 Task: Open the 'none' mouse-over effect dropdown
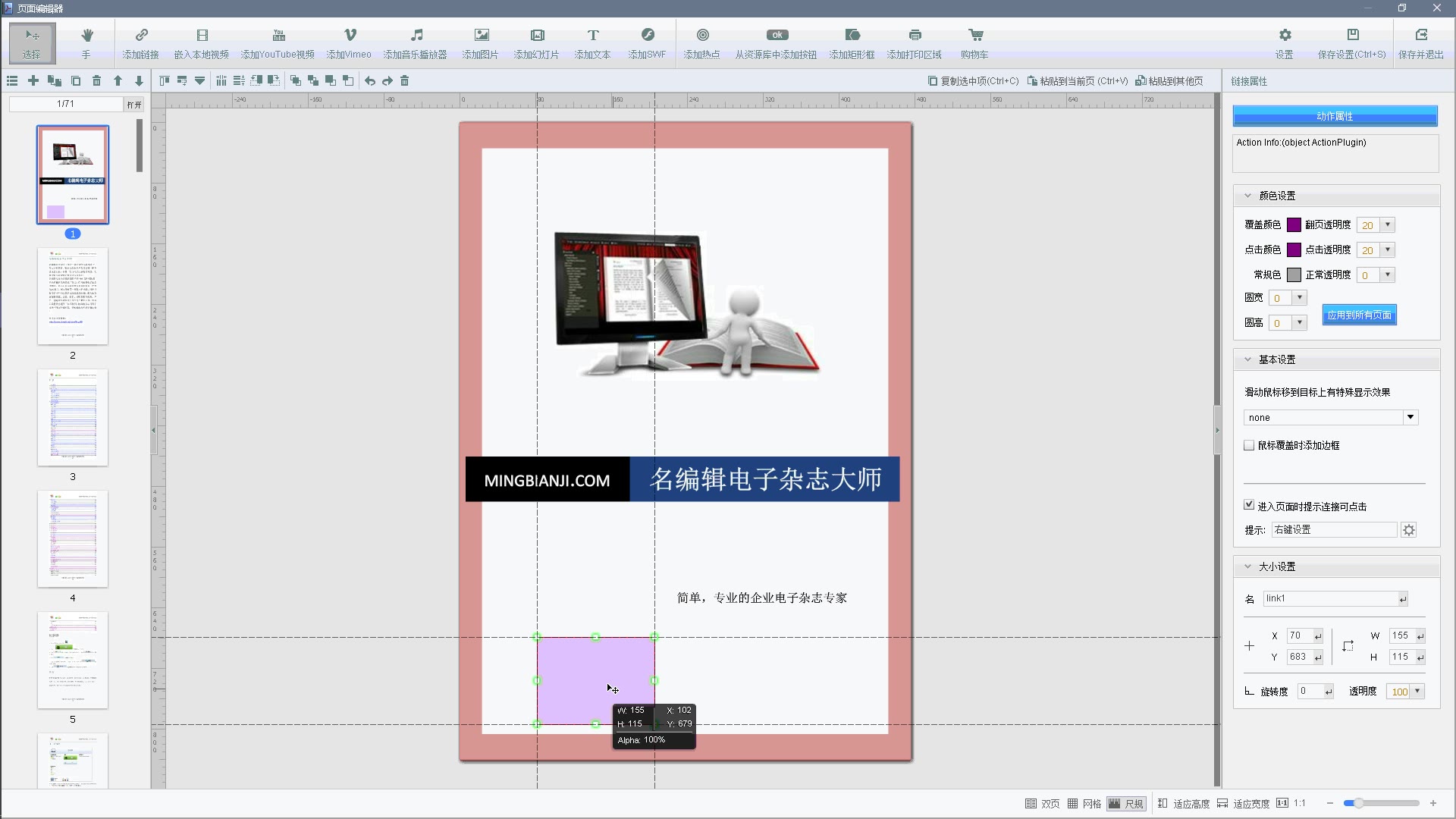point(1410,418)
